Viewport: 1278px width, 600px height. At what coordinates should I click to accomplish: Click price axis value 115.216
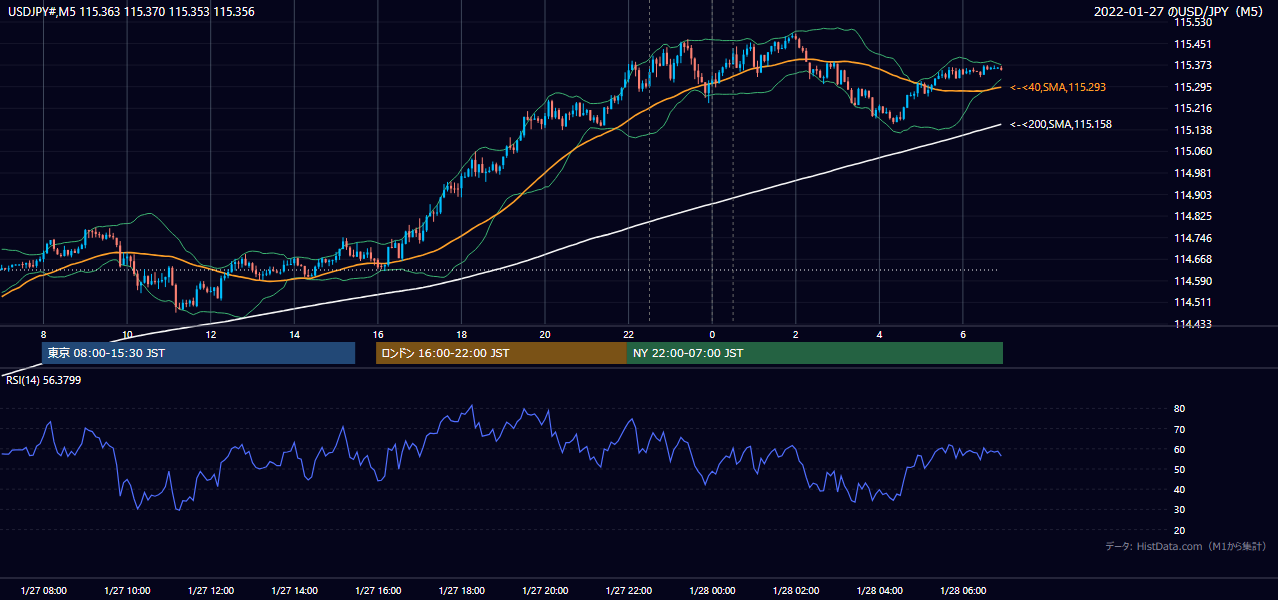click(x=1193, y=108)
